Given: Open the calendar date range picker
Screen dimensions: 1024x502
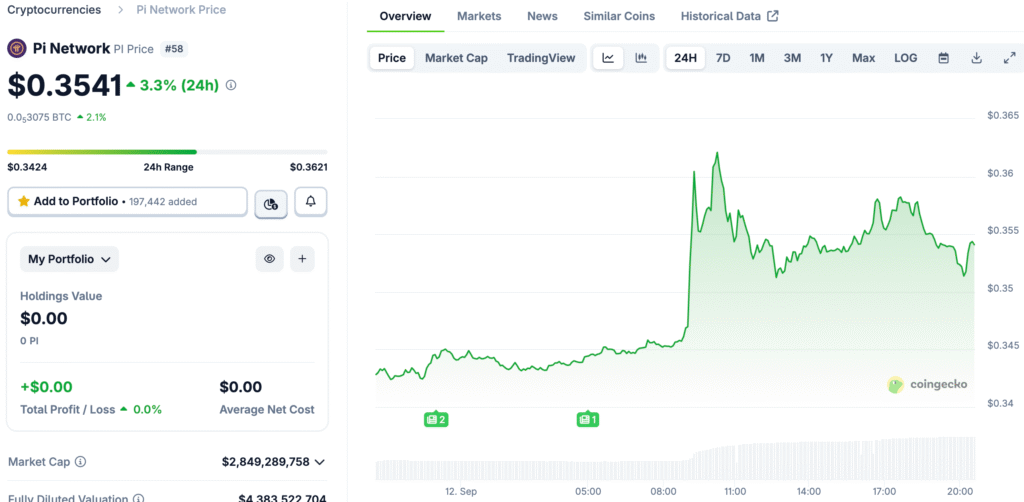Looking at the screenshot, I should pos(943,58).
